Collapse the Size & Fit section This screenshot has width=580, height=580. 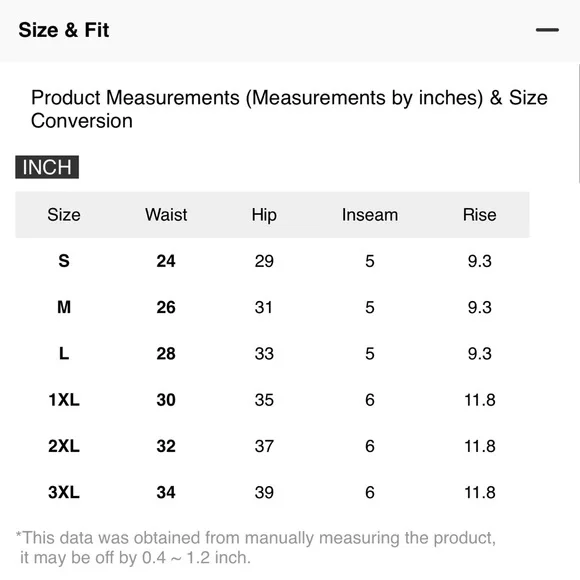coord(547,30)
